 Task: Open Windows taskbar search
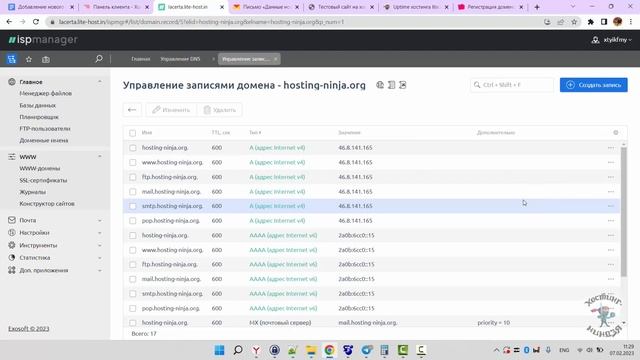pos(238,350)
